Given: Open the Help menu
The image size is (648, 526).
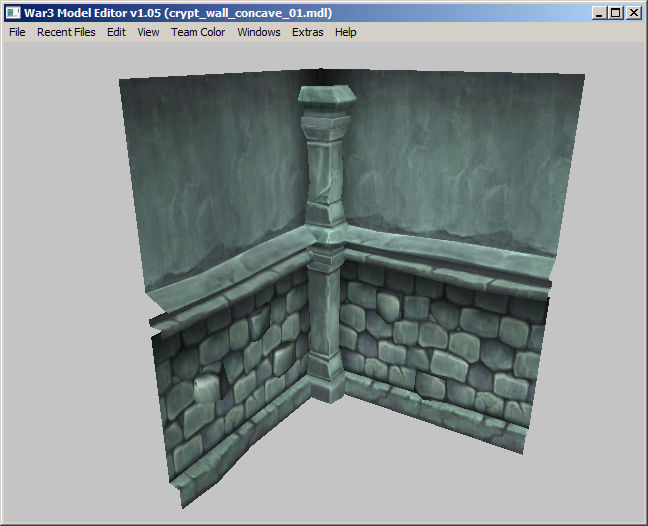Looking at the screenshot, I should pos(345,32).
